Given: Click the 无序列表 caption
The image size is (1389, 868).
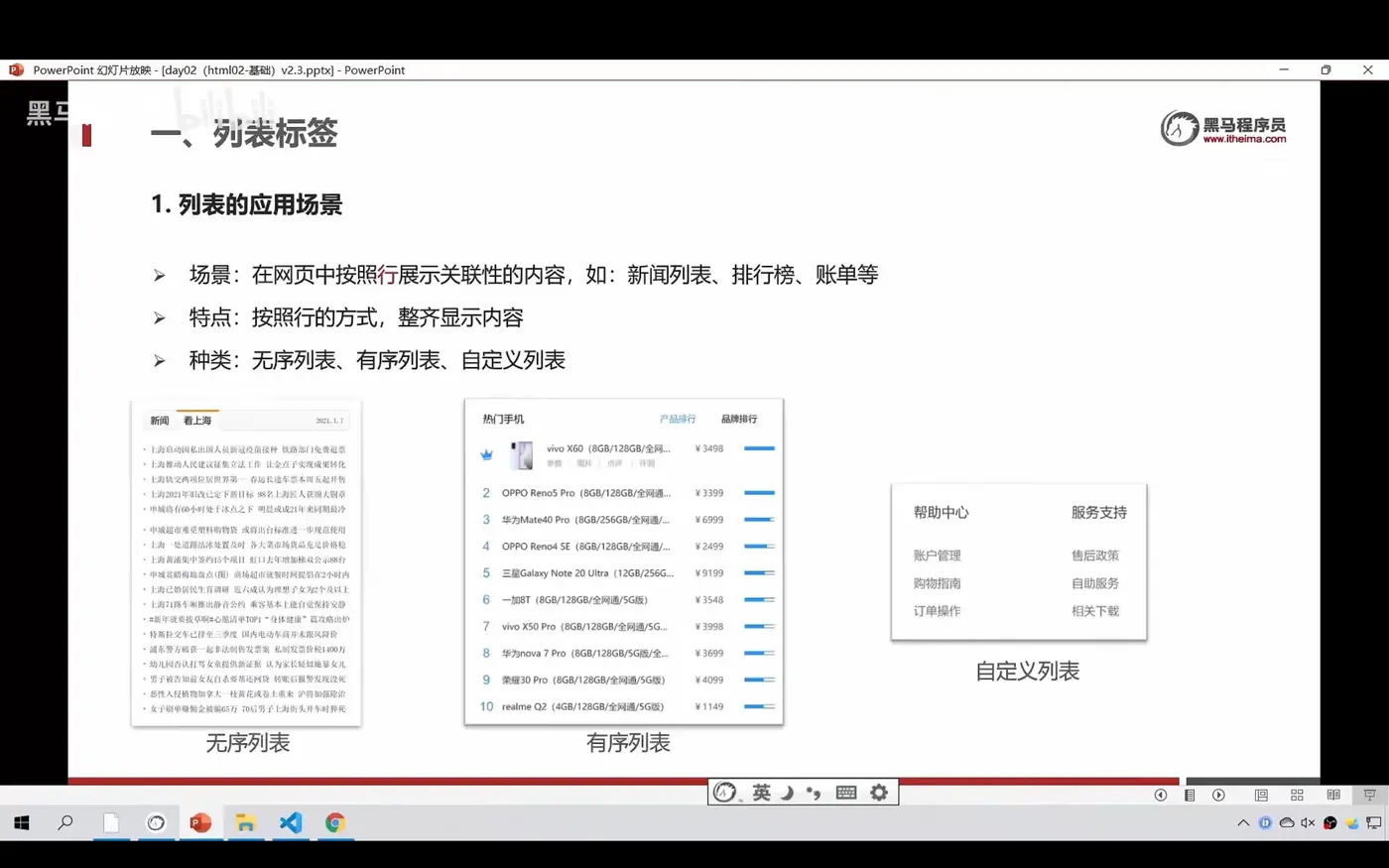Looking at the screenshot, I should [x=248, y=743].
